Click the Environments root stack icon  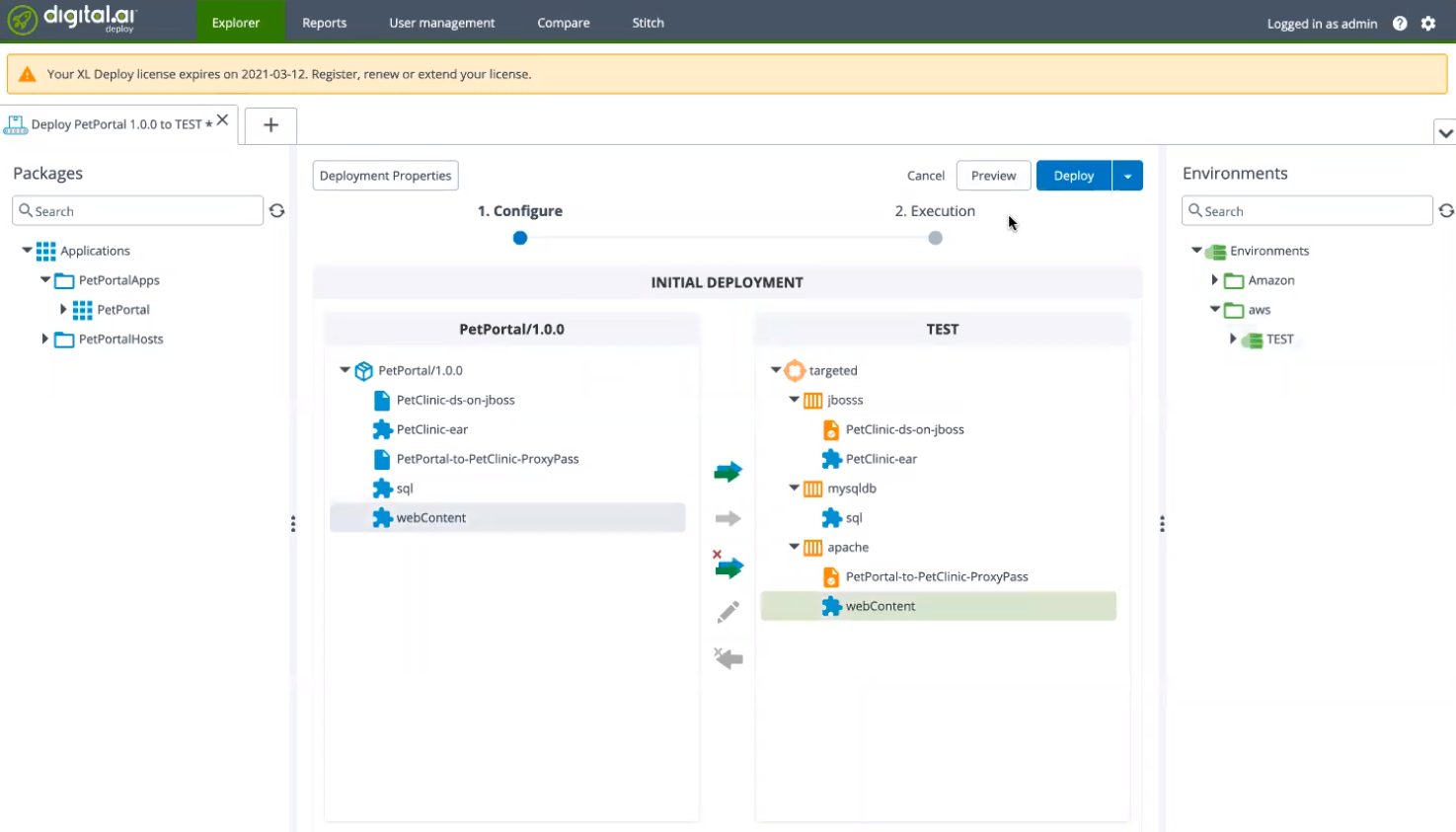[x=1216, y=252]
